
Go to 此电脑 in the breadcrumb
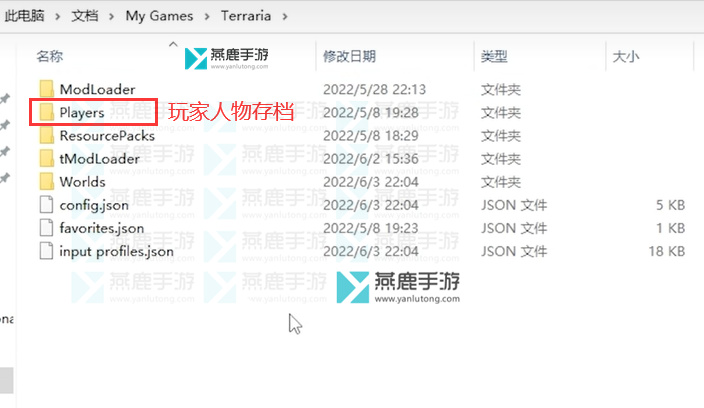25,16
